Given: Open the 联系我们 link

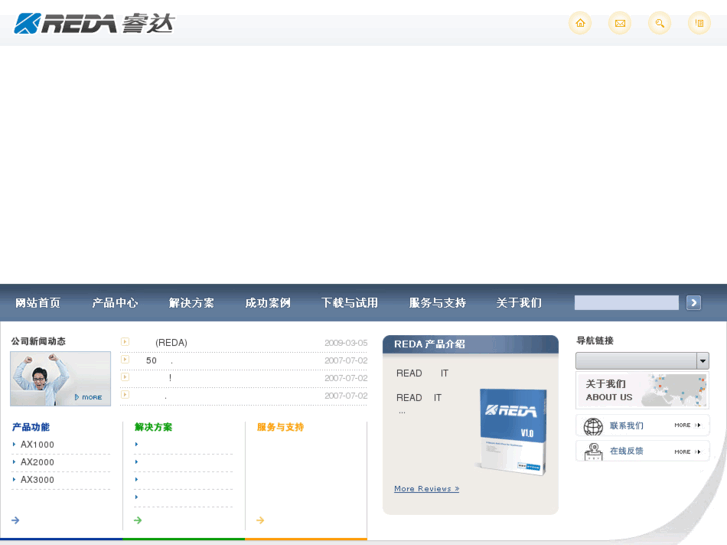Looking at the screenshot, I should 626,426.
